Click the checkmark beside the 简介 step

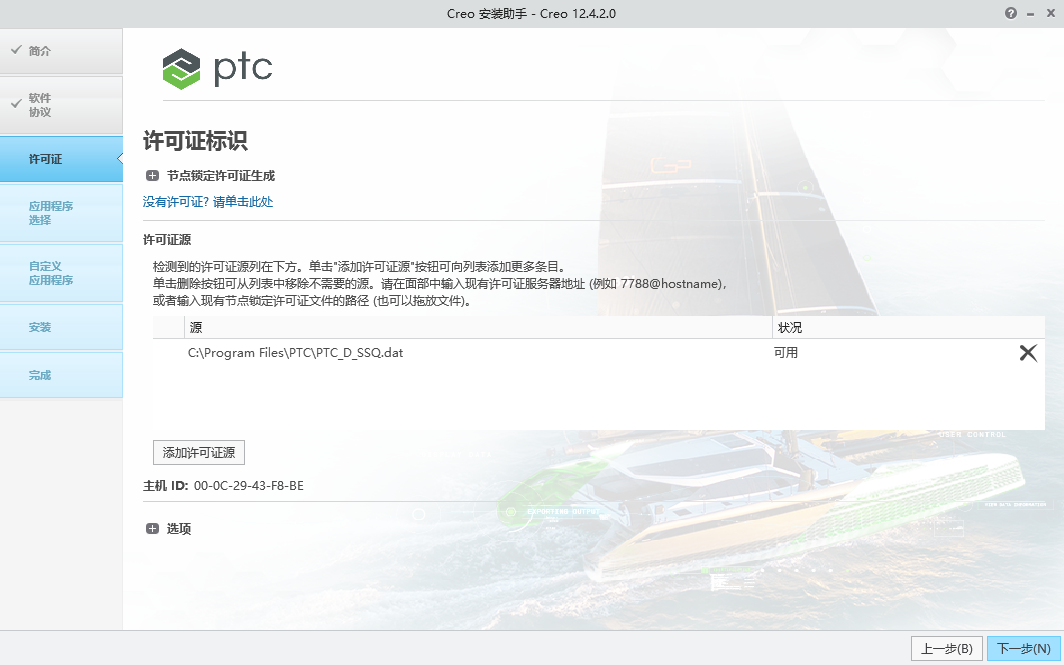tap(18, 48)
